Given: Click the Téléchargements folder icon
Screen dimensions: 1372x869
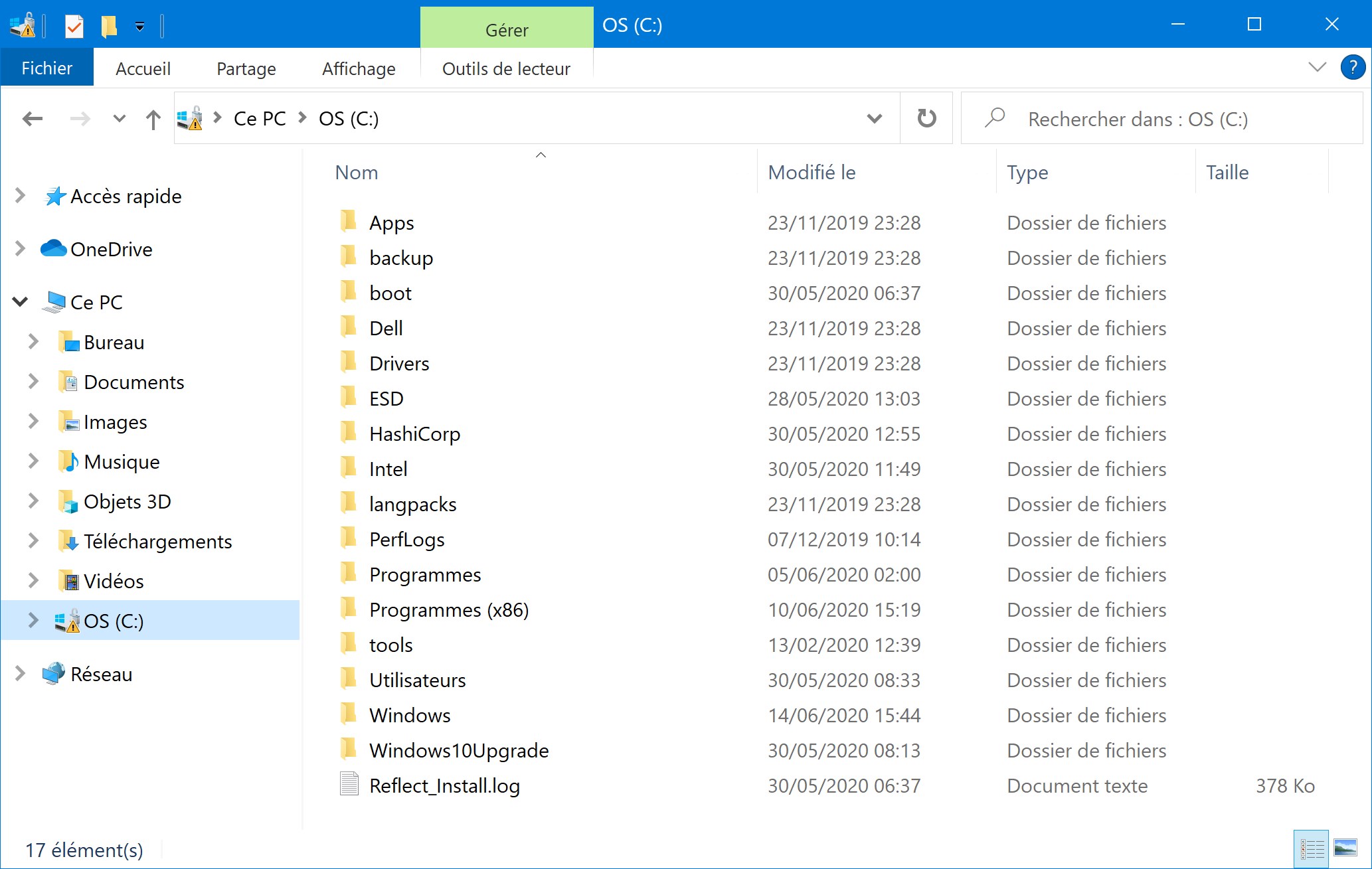Looking at the screenshot, I should coord(68,542).
